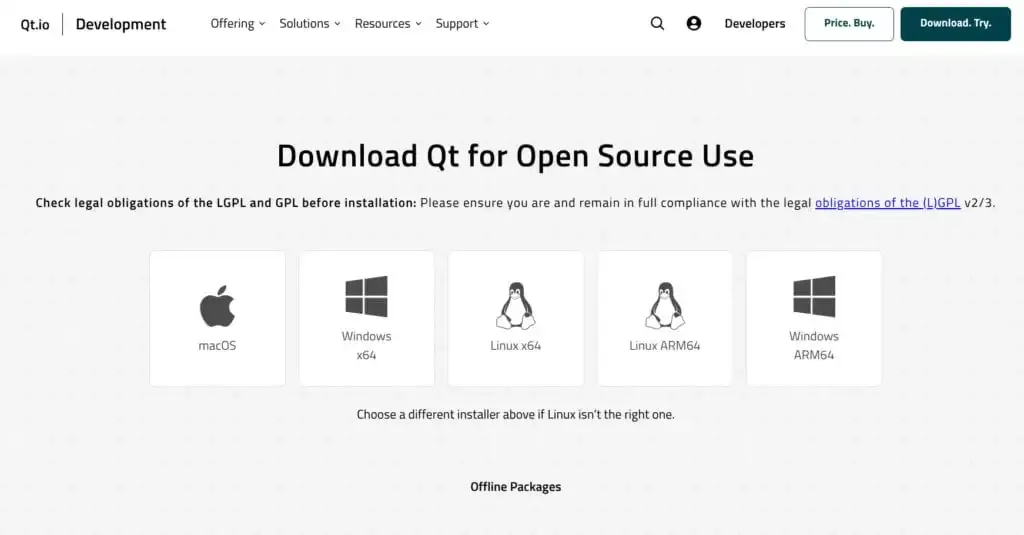Viewport: 1024px width, 535px height.
Task: Select the Linux ARM64 label text
Action: click(665, 346)
